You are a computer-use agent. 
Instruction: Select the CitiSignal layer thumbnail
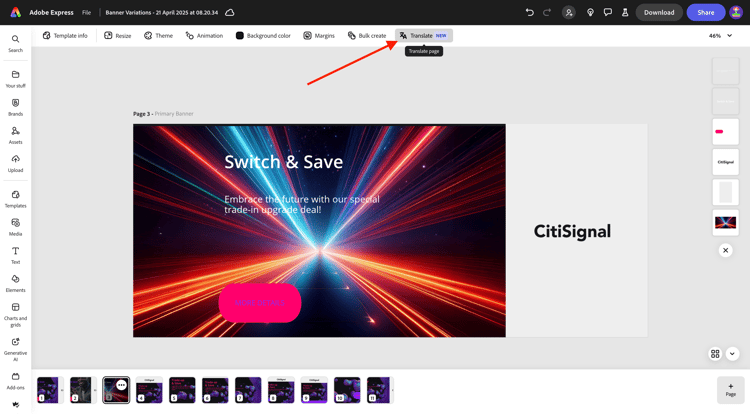tap(726, 162)
